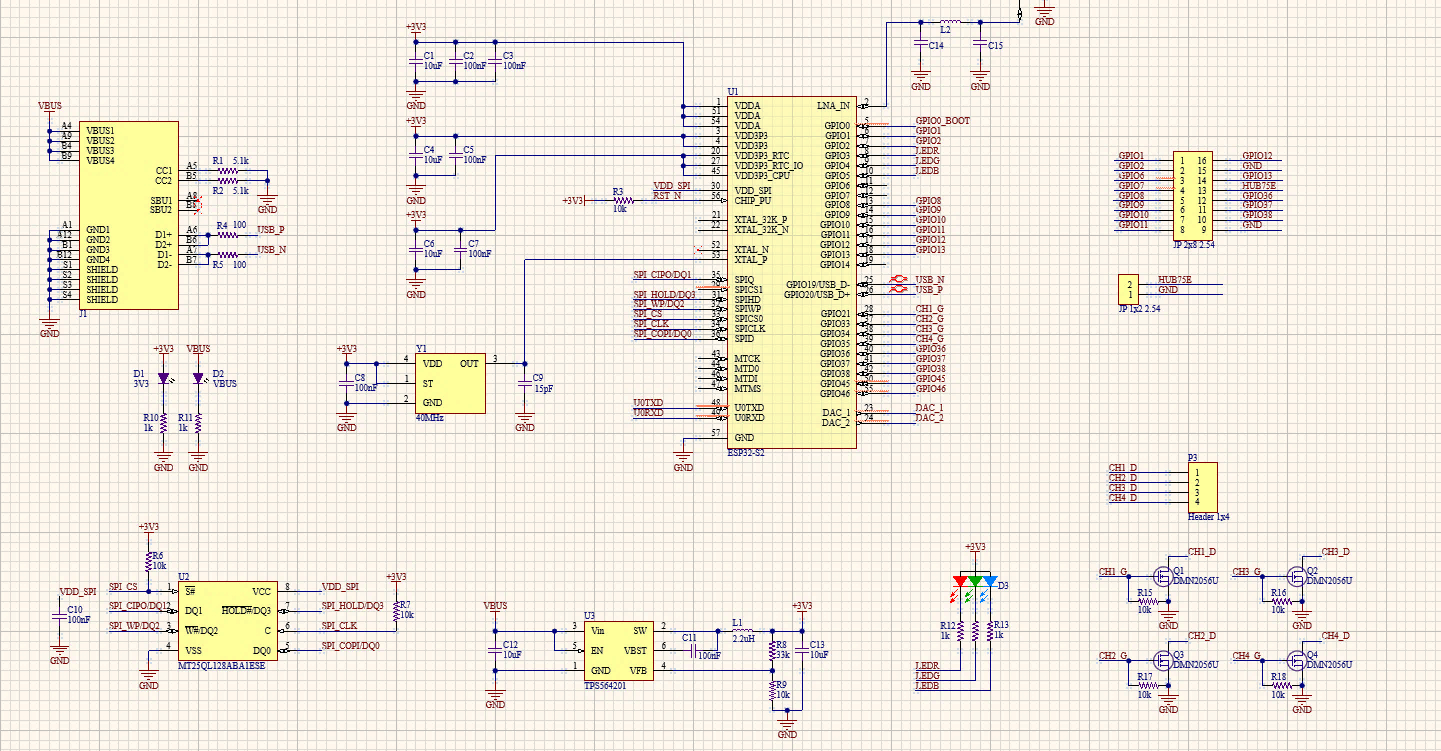Screen dimensions: 1441x751
Task: Select the Q4 DMN2056U MOSFET symbol
Action: (1298, 660)
